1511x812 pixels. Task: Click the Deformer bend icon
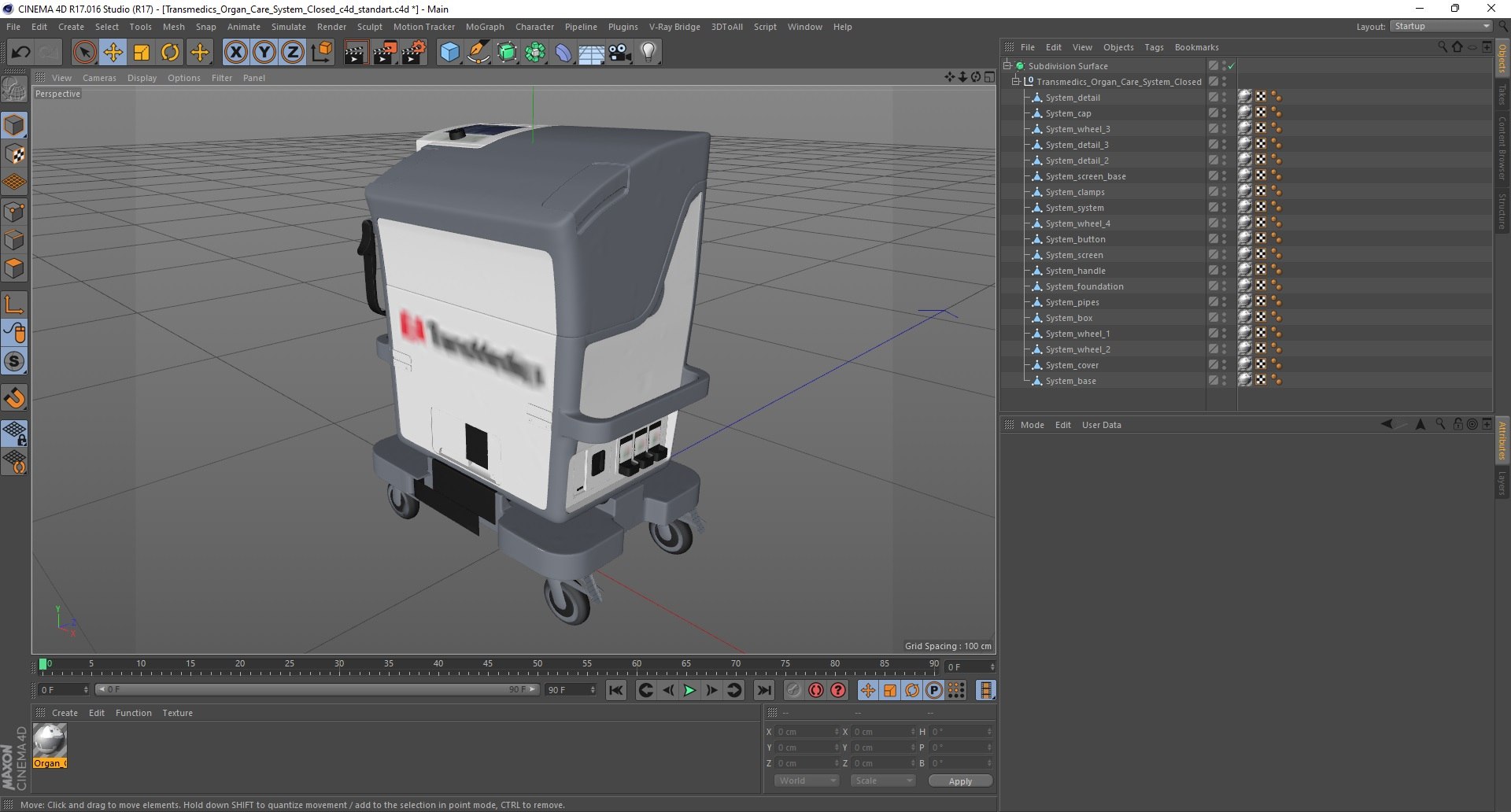click(x=563, y=53)
